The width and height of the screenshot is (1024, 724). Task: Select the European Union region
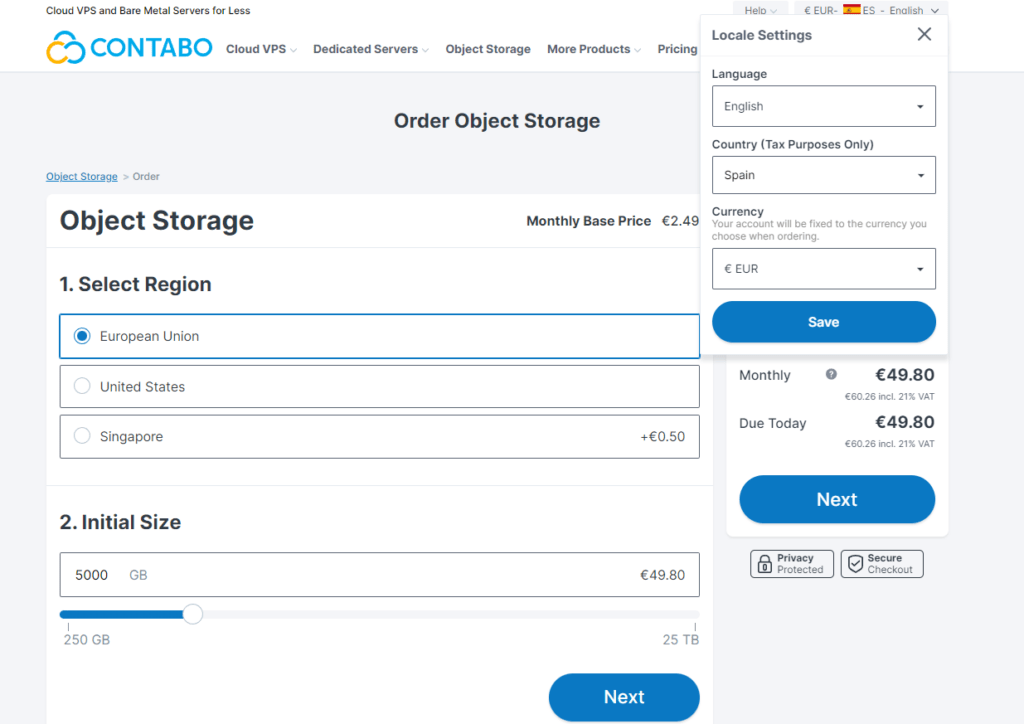[x=379, y=336]
